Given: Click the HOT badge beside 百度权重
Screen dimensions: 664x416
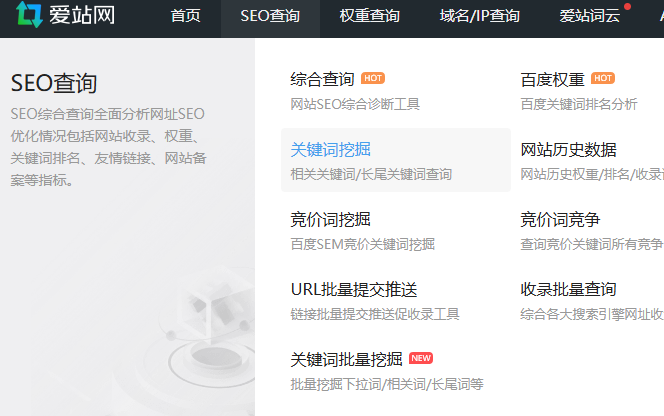Looking at the screenshot, I should (x=603, y=78).
